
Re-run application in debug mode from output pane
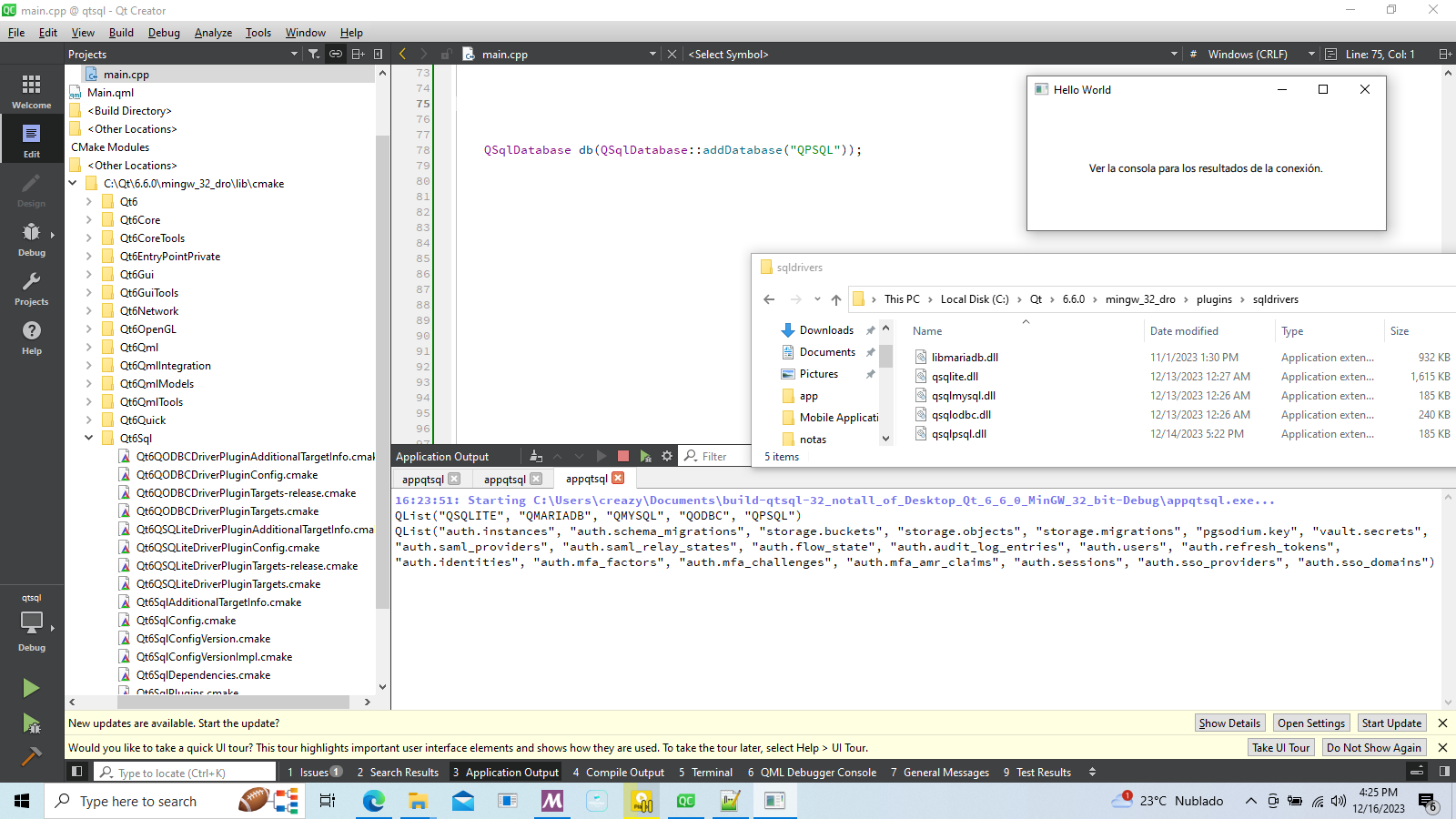coord(645,456)
